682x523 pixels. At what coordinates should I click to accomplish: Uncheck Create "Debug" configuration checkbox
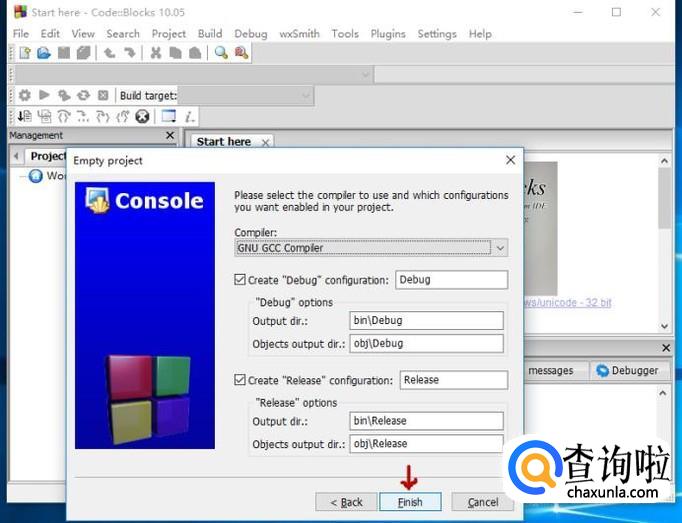pyautogui.click(x=240, y=280)
